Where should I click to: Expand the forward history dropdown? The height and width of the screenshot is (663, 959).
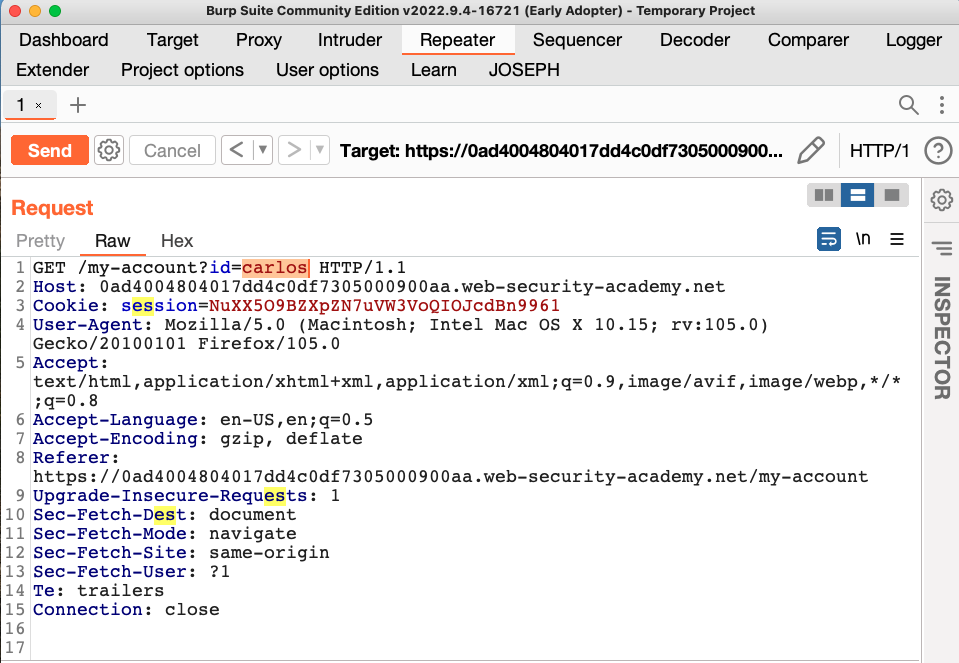click(320, 150)
